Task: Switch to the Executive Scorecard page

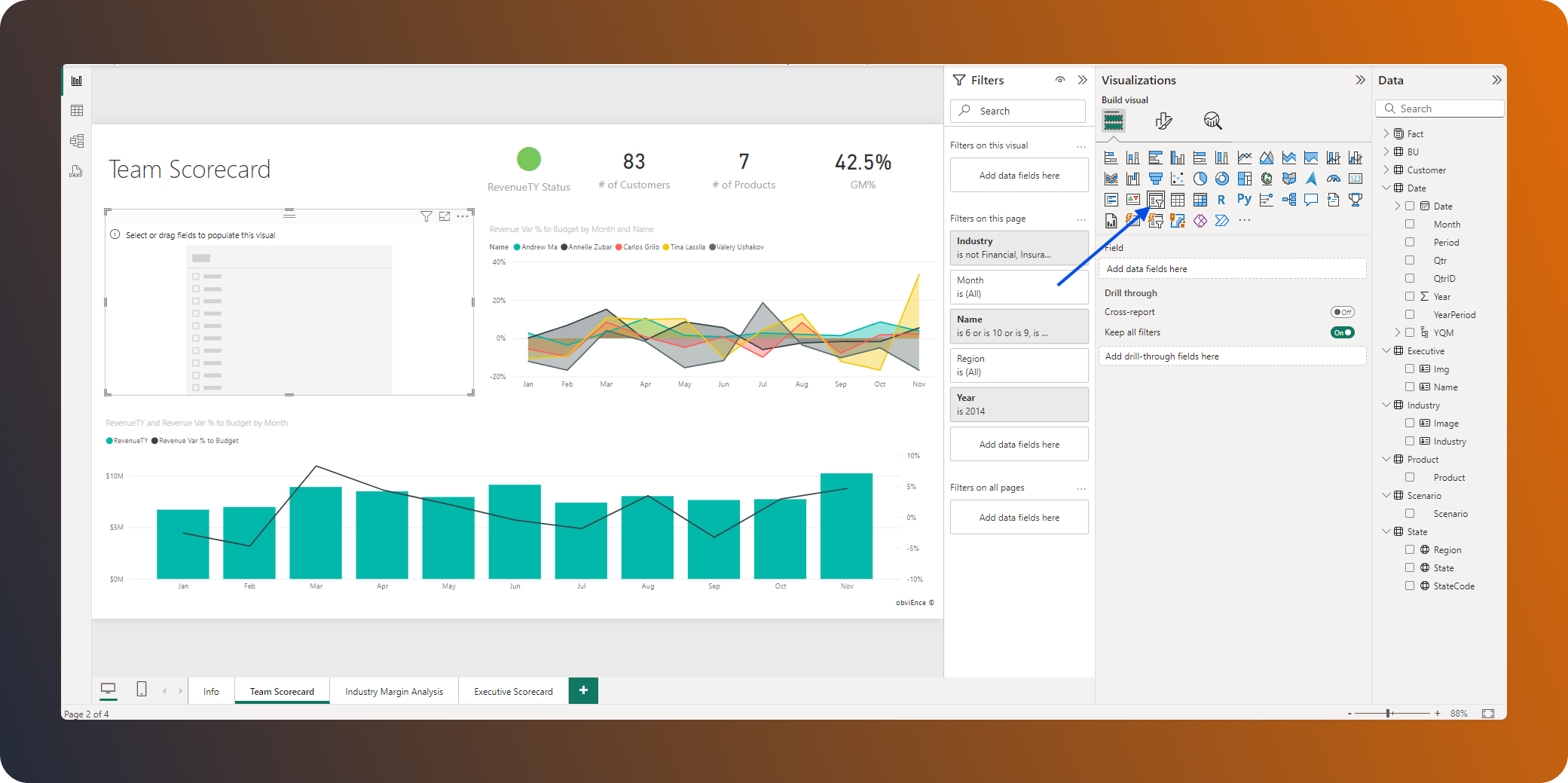Action: click(x=513, y=691)
